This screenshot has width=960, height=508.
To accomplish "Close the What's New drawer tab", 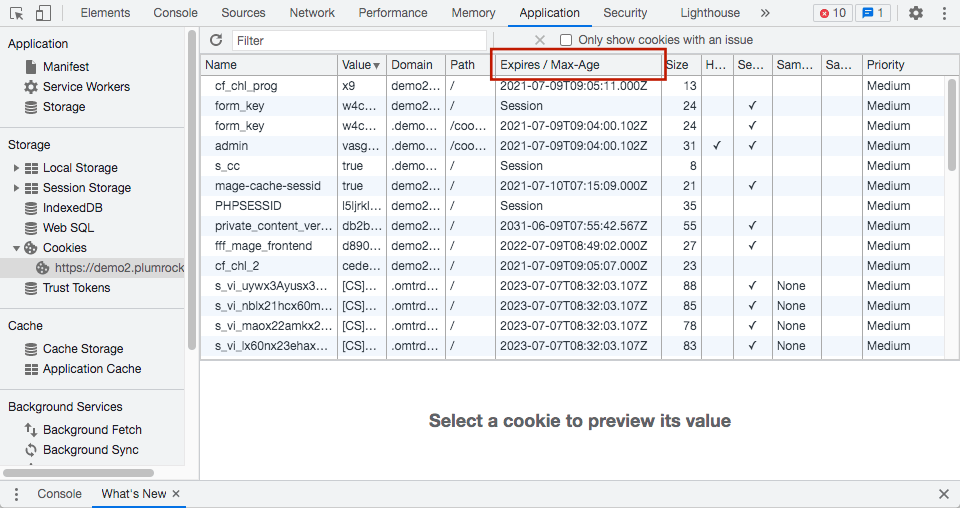I will (x=176, y=494).
